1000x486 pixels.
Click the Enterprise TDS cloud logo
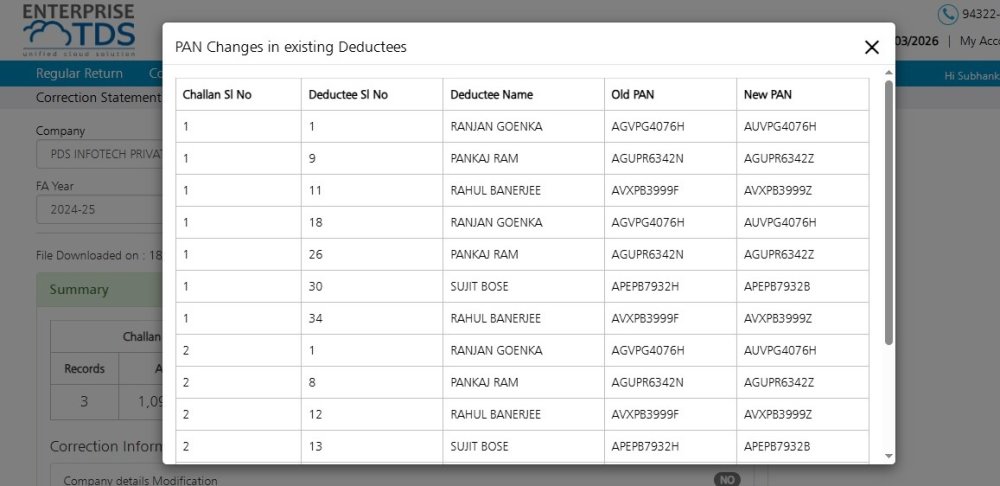click(x=78, y=30)
